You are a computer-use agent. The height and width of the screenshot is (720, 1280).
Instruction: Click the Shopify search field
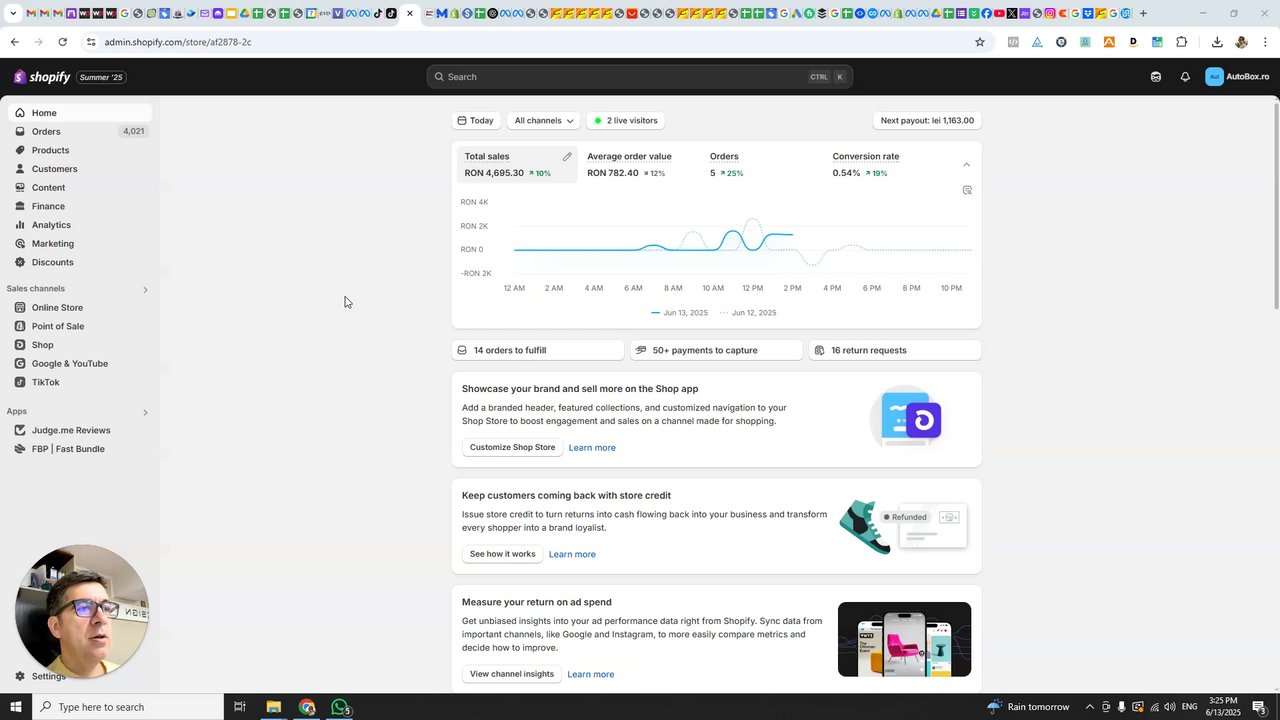640,77
